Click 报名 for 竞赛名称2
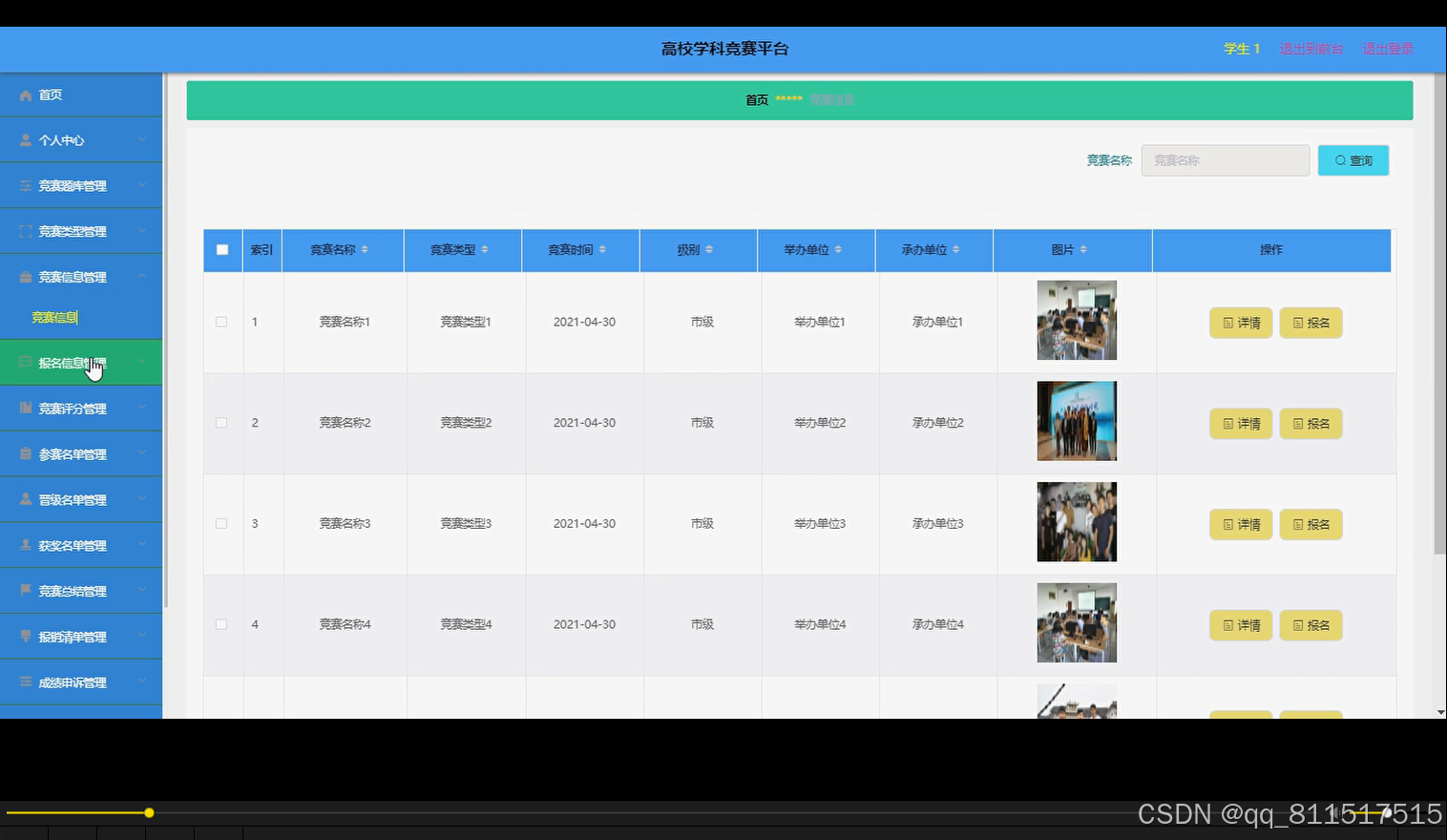The image size is (1447, 840). (x=1311, y=424)
